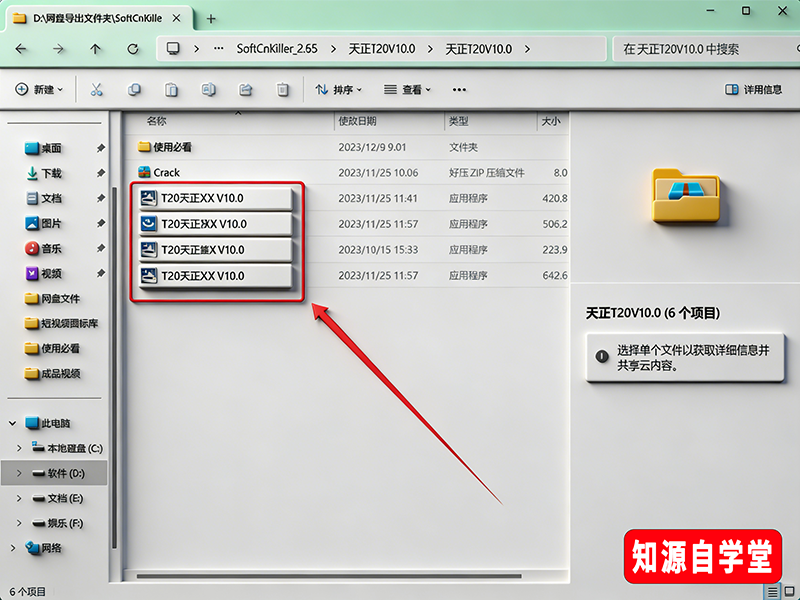
Task: Select the Cut icon in the toolbar
Action: point(97,89)
